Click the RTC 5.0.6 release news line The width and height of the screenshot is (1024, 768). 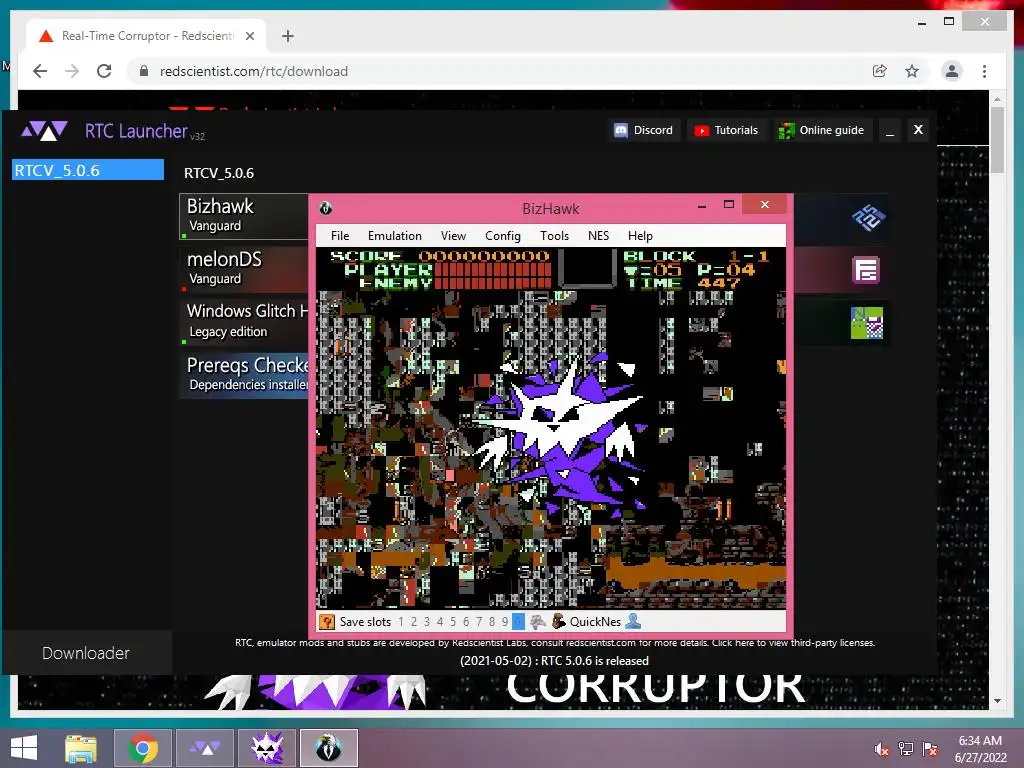(x=554, y=661)
